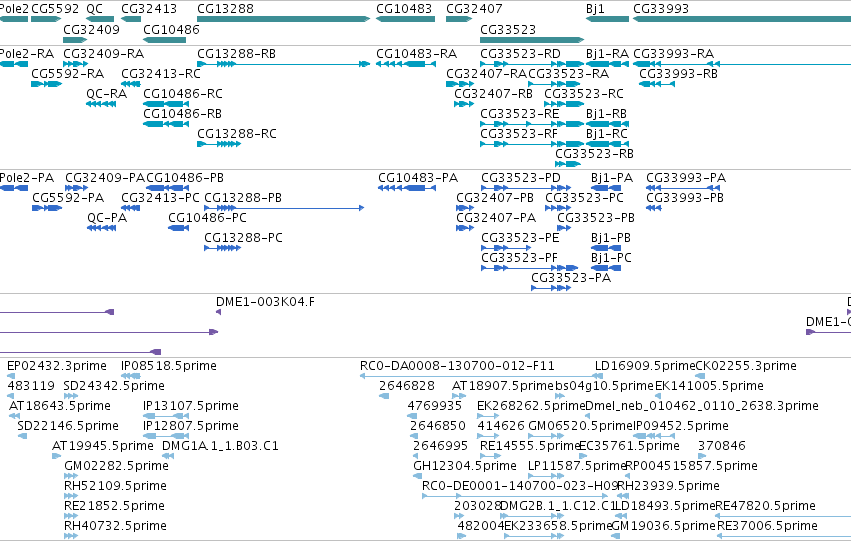
Task: Click the CG32407 gene label
Action: tap(474, 9)
